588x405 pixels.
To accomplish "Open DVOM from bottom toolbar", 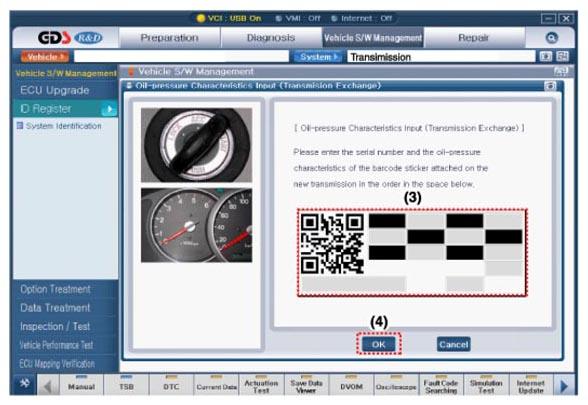I will (x=351, y=385).
